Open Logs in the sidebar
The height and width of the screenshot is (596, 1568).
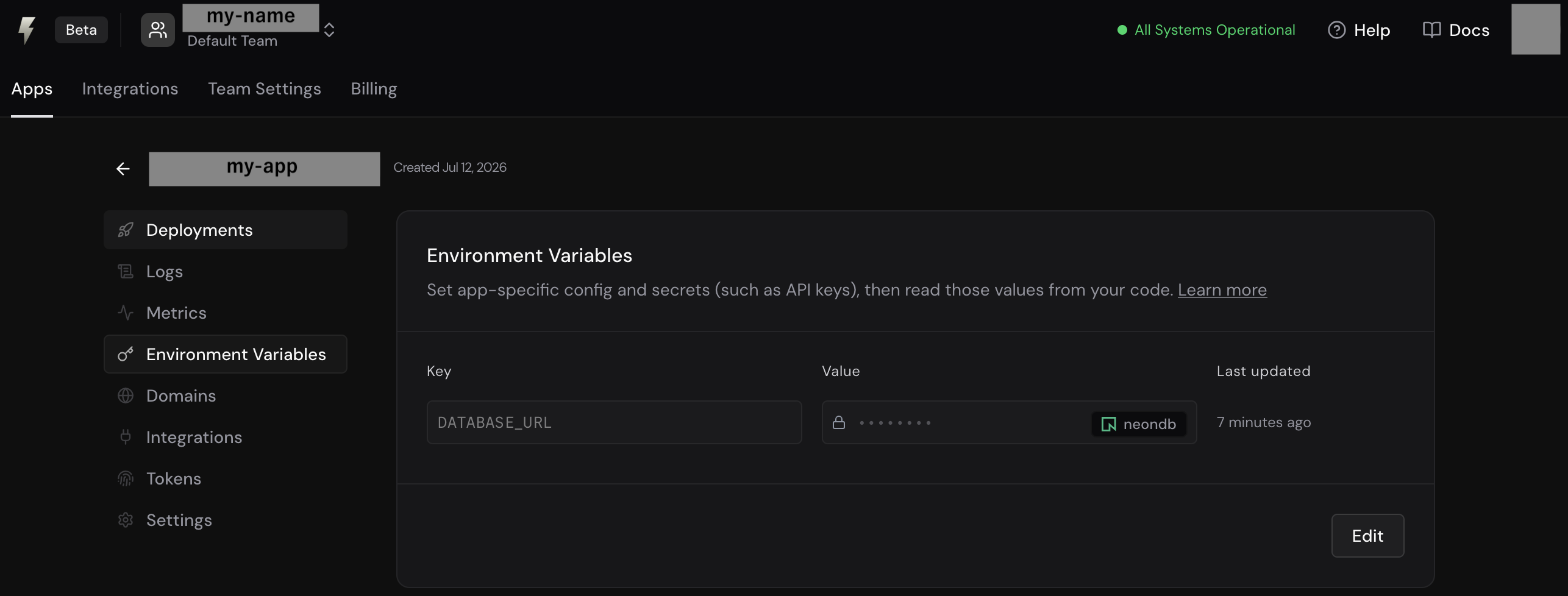click(226, 271)
